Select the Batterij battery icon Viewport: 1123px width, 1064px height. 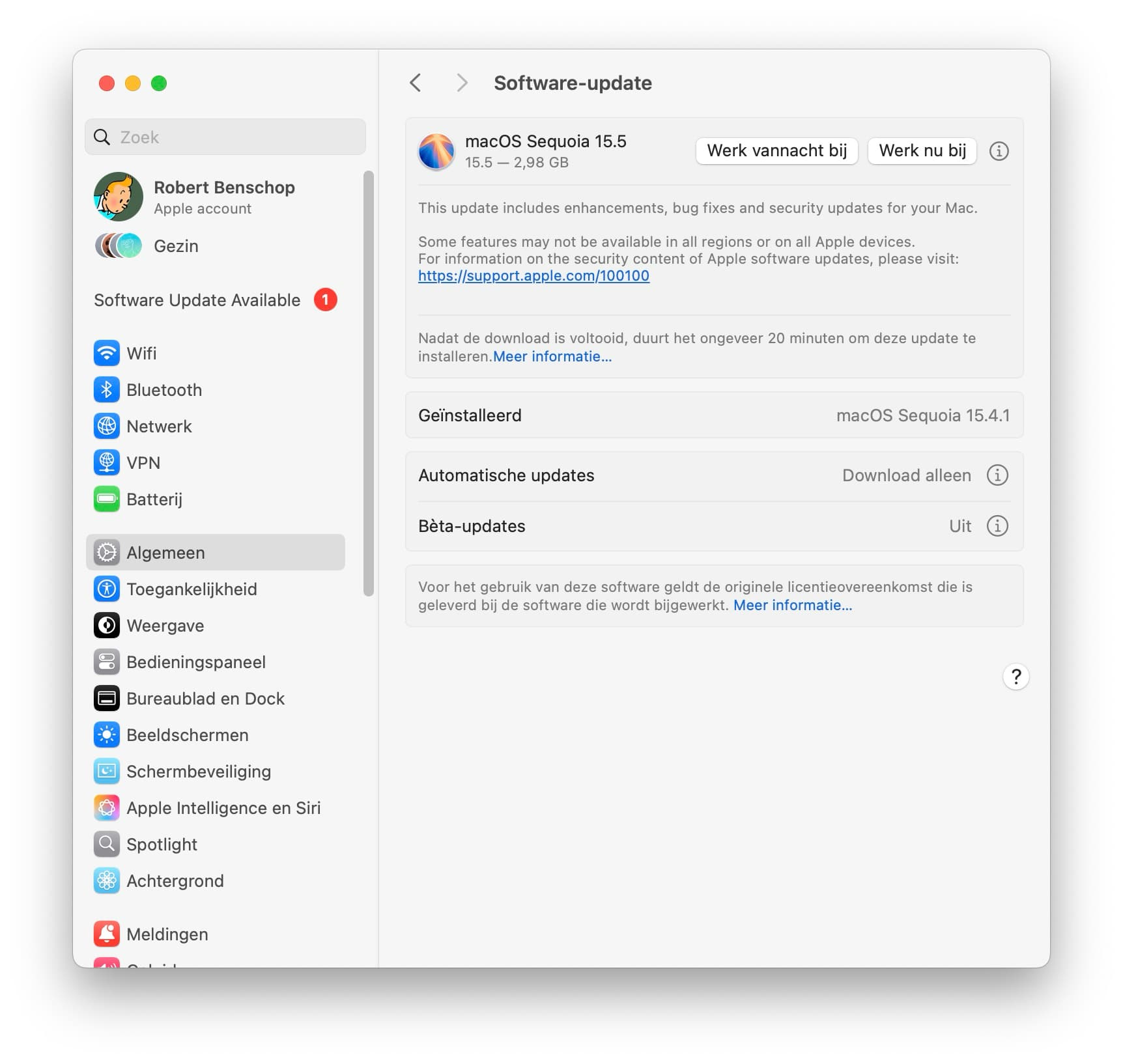(107, 499)
